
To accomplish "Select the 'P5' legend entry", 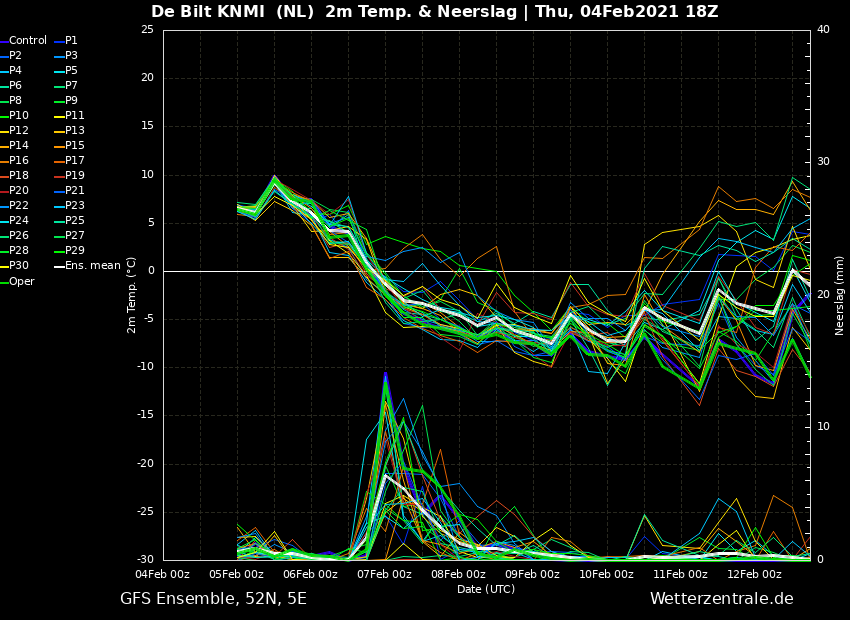I will [66, 70].
